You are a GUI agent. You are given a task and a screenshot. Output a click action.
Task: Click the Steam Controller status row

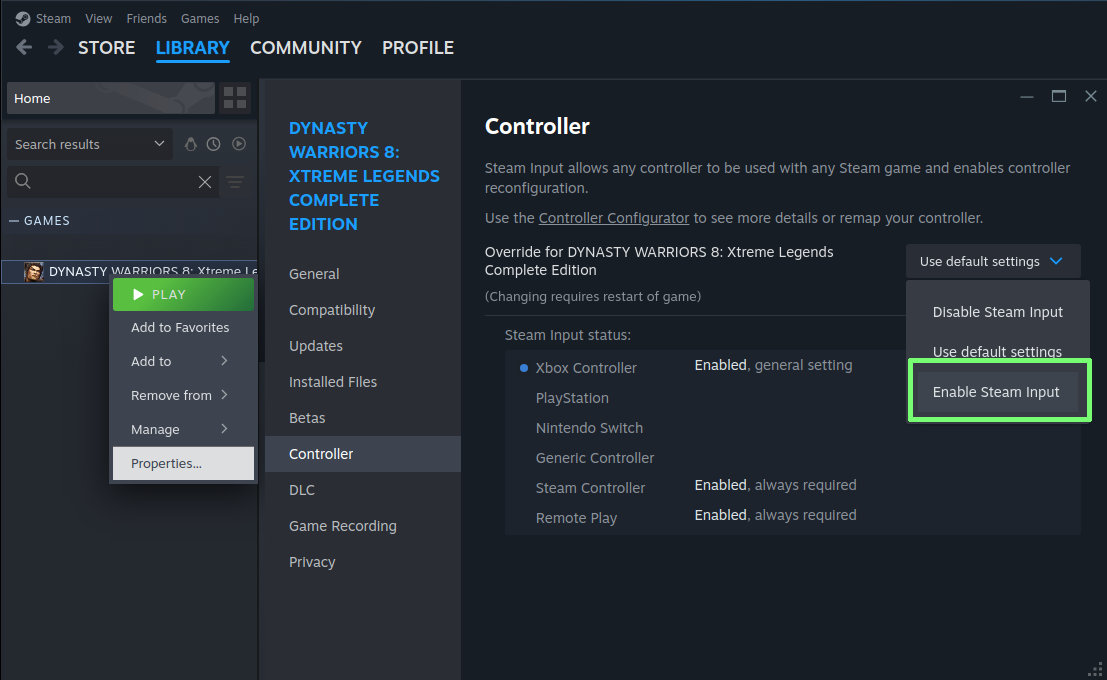click(x=792, y=487)
